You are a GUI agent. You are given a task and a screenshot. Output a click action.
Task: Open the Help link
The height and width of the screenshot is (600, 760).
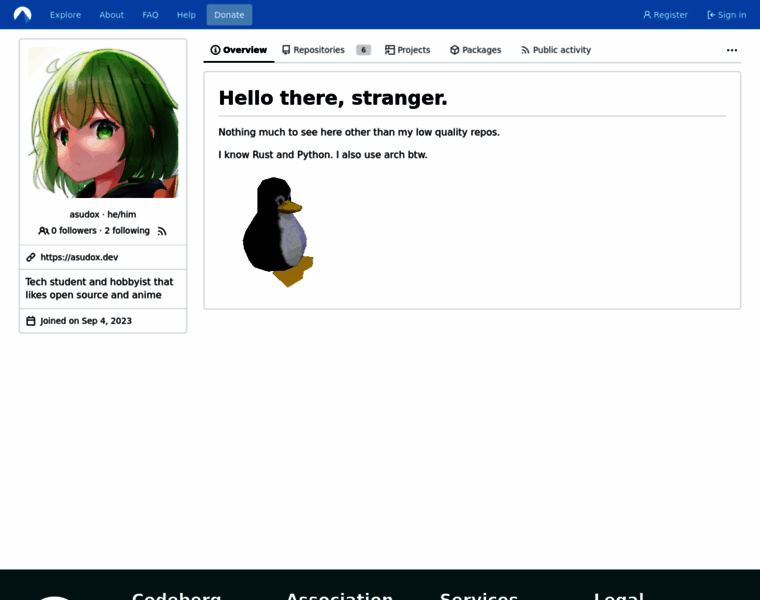(186, 15)
